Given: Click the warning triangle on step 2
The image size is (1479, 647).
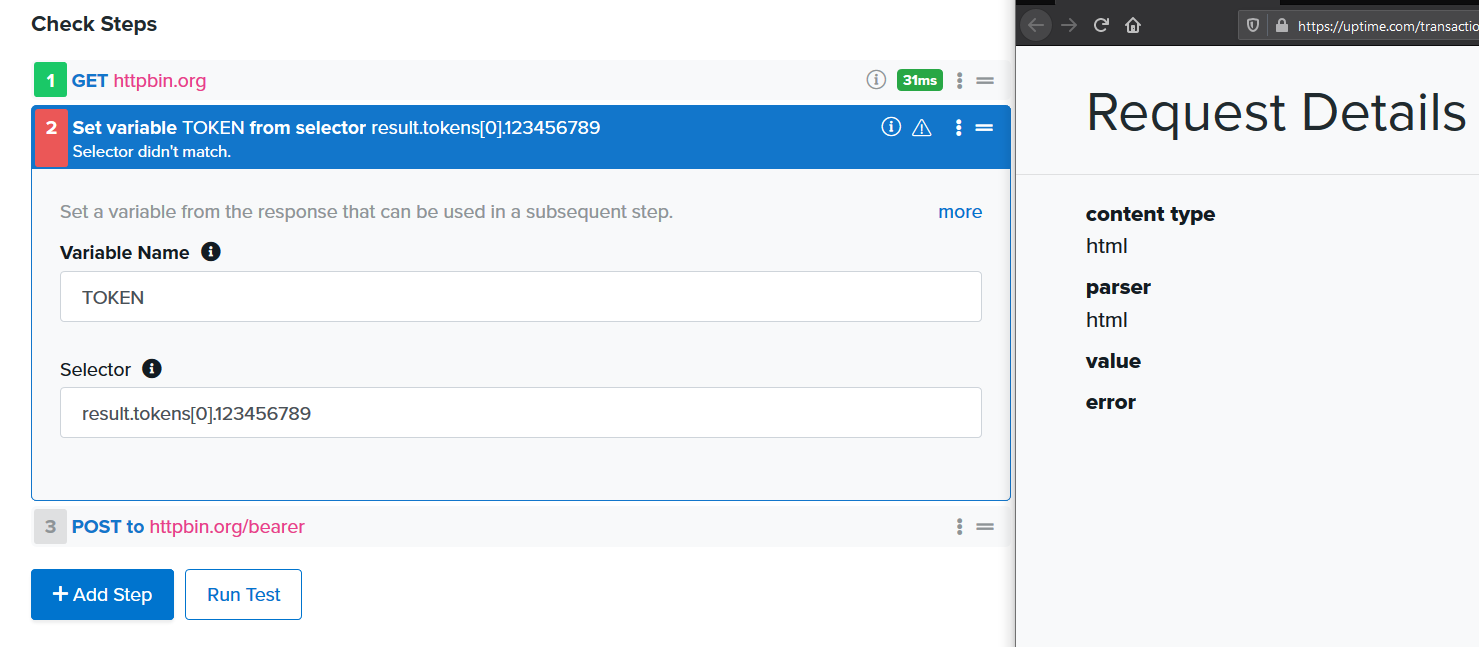Looking at the screenshot, I should coord(921,127).
